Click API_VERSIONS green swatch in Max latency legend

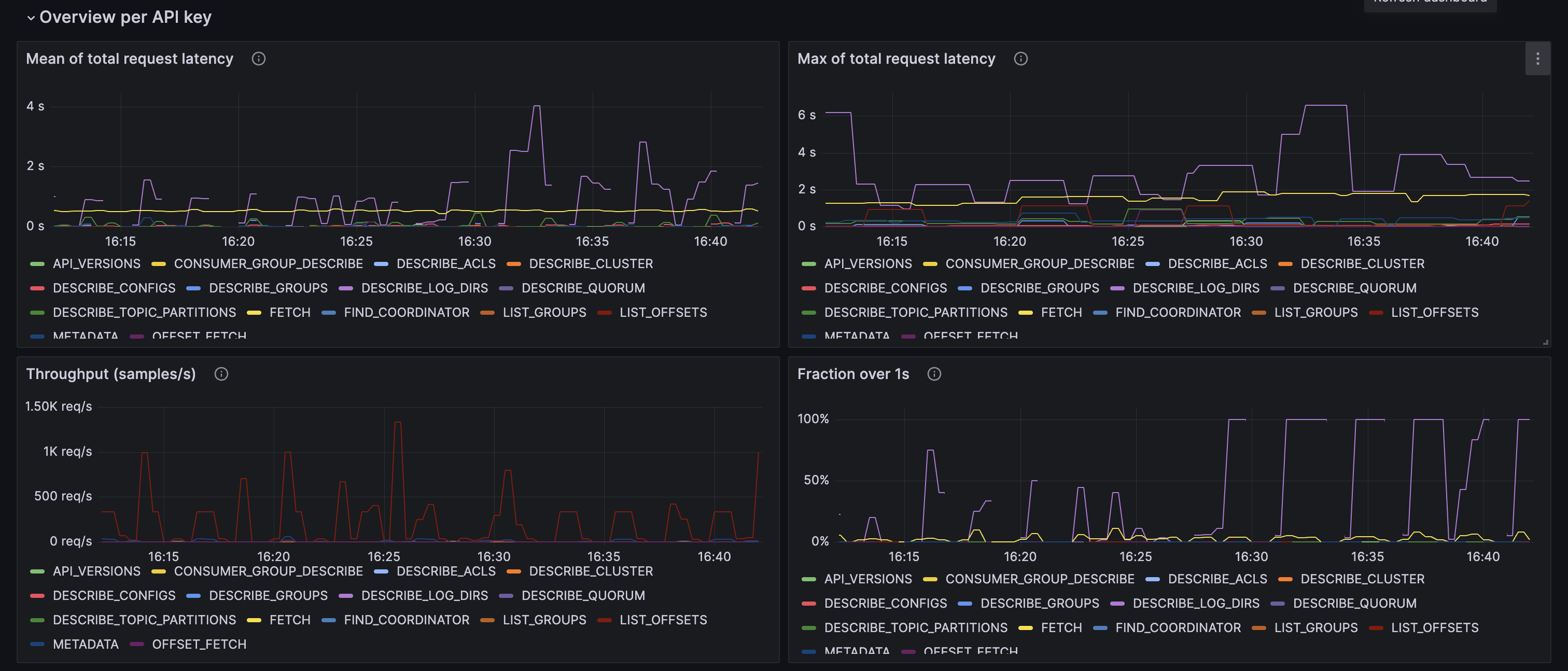pyautogui.click(x=809, y=264)
